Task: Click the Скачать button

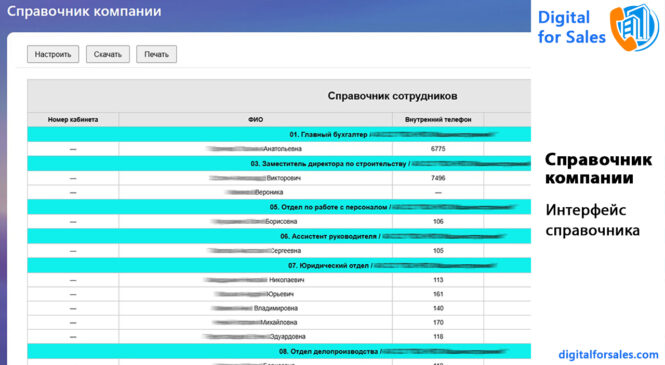Action: [x=108, y=54]
